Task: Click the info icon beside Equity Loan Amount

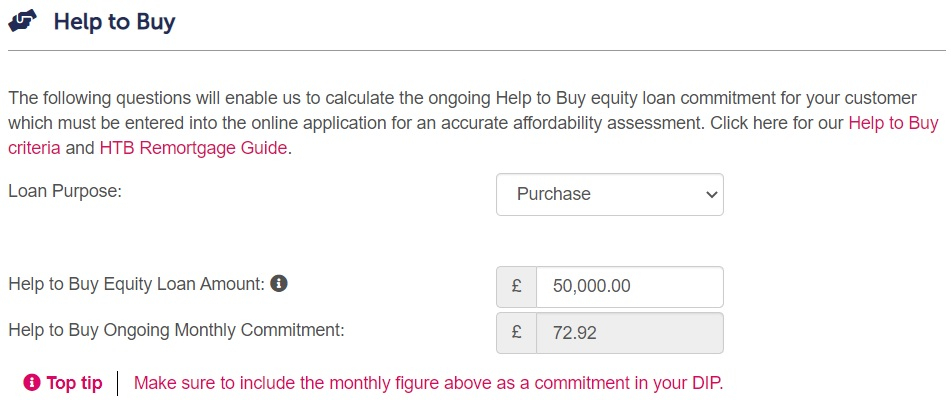Action: (x=279, y=283)
